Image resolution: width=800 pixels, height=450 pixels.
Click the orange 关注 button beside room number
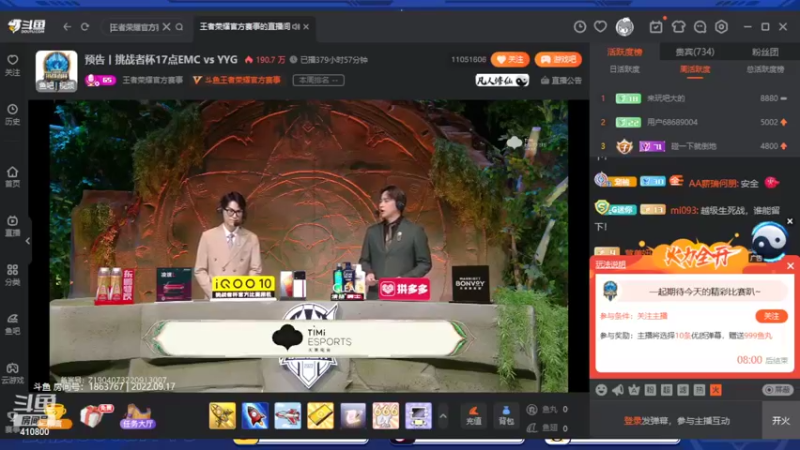coord(510,60)
